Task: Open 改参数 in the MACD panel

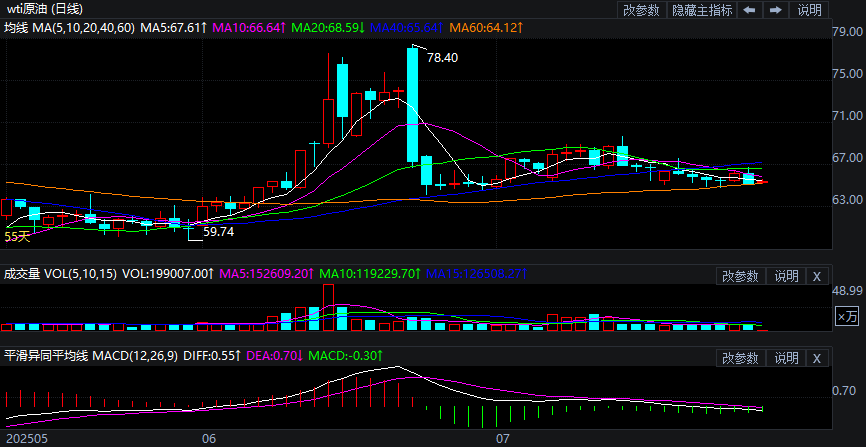Action: (741, 358)
